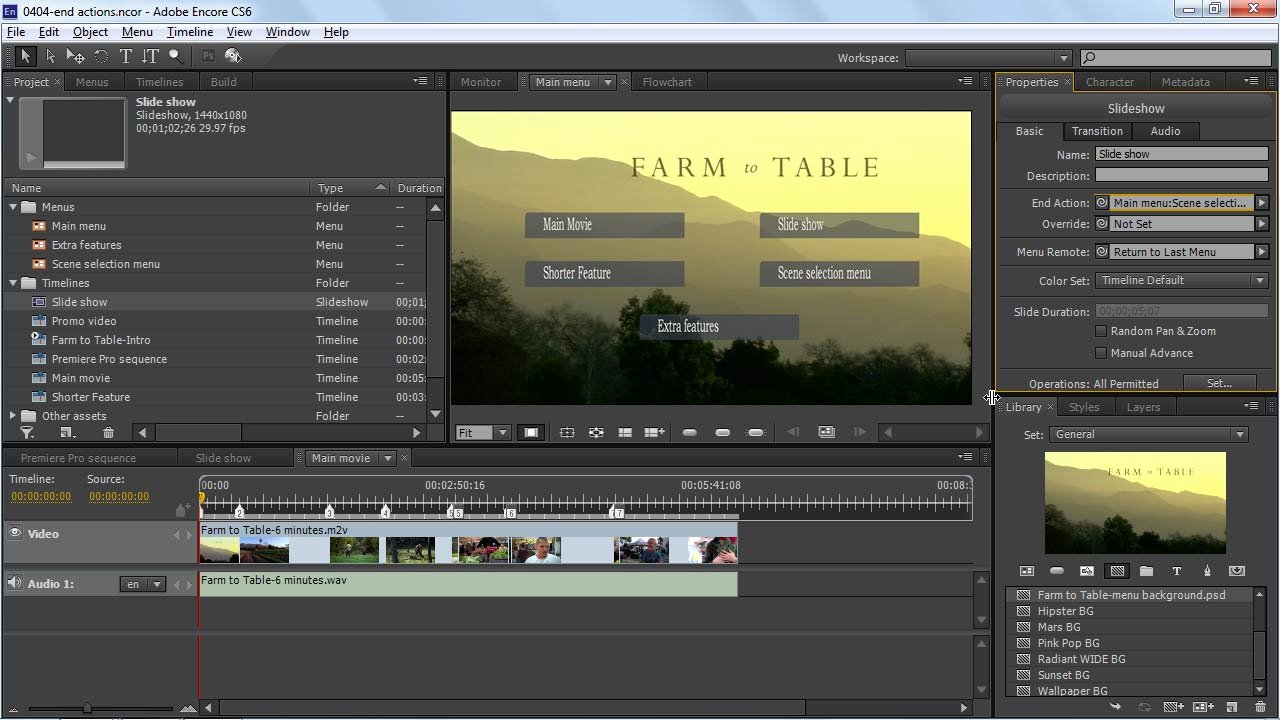Toggle visibility of the Video track

15,533
